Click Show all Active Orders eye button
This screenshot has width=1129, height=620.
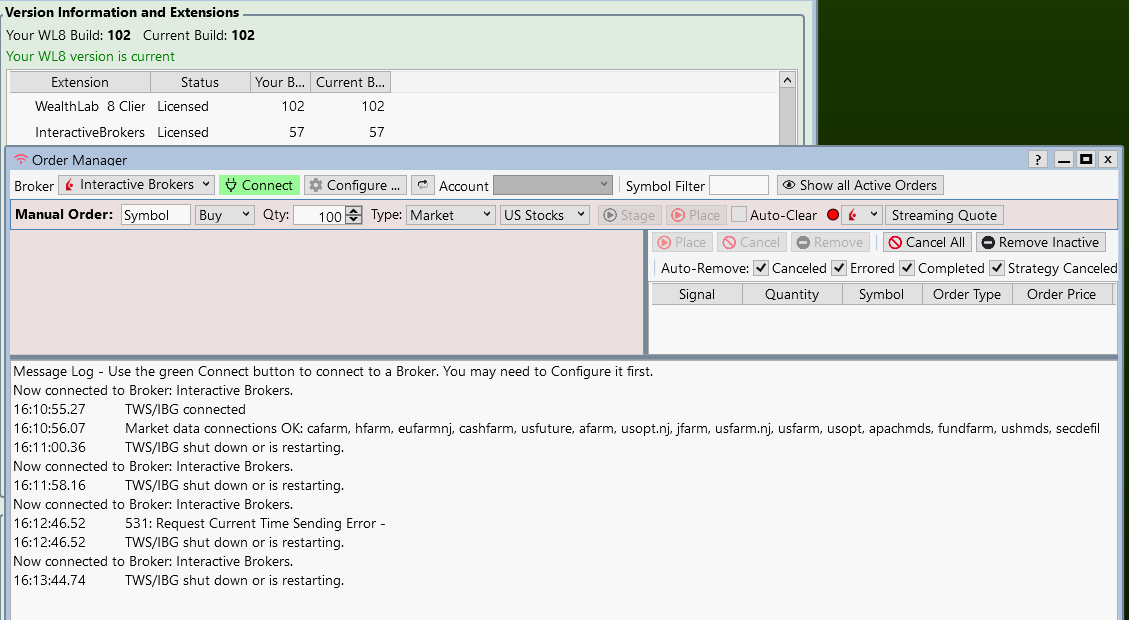(859, 185)
